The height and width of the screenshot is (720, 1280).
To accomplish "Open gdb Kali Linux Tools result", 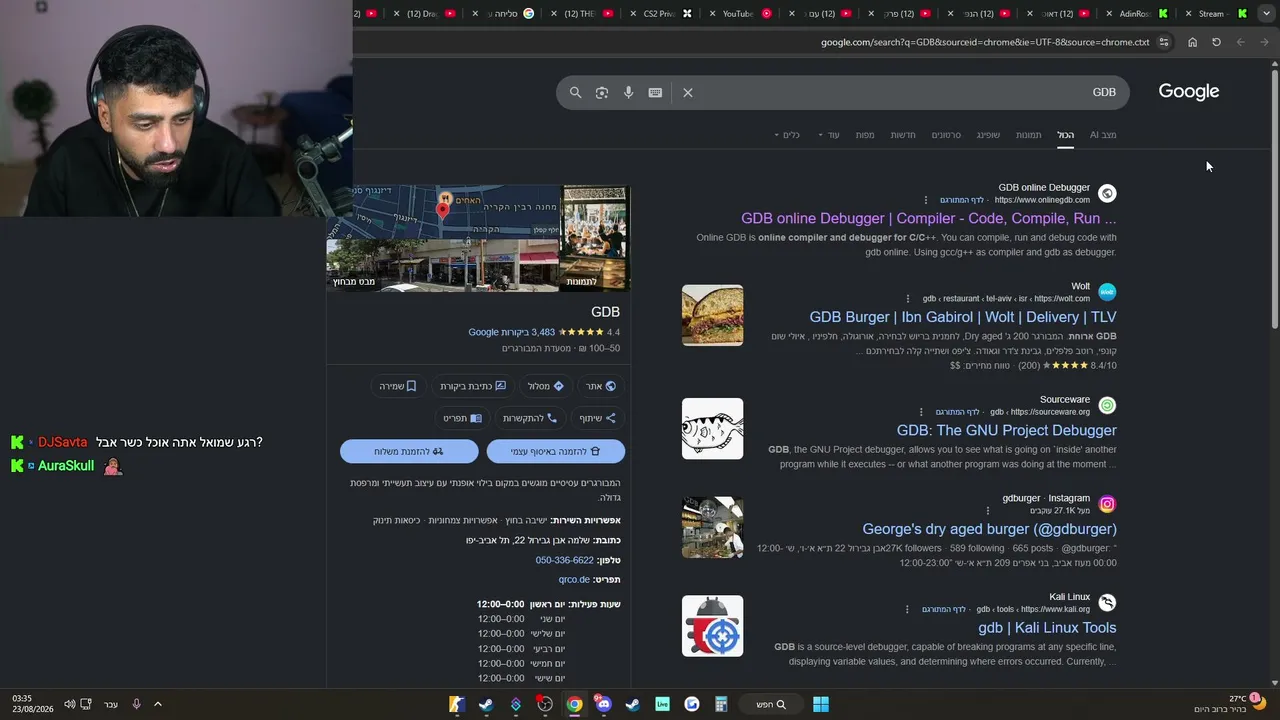I will [x=1047, y=628].
